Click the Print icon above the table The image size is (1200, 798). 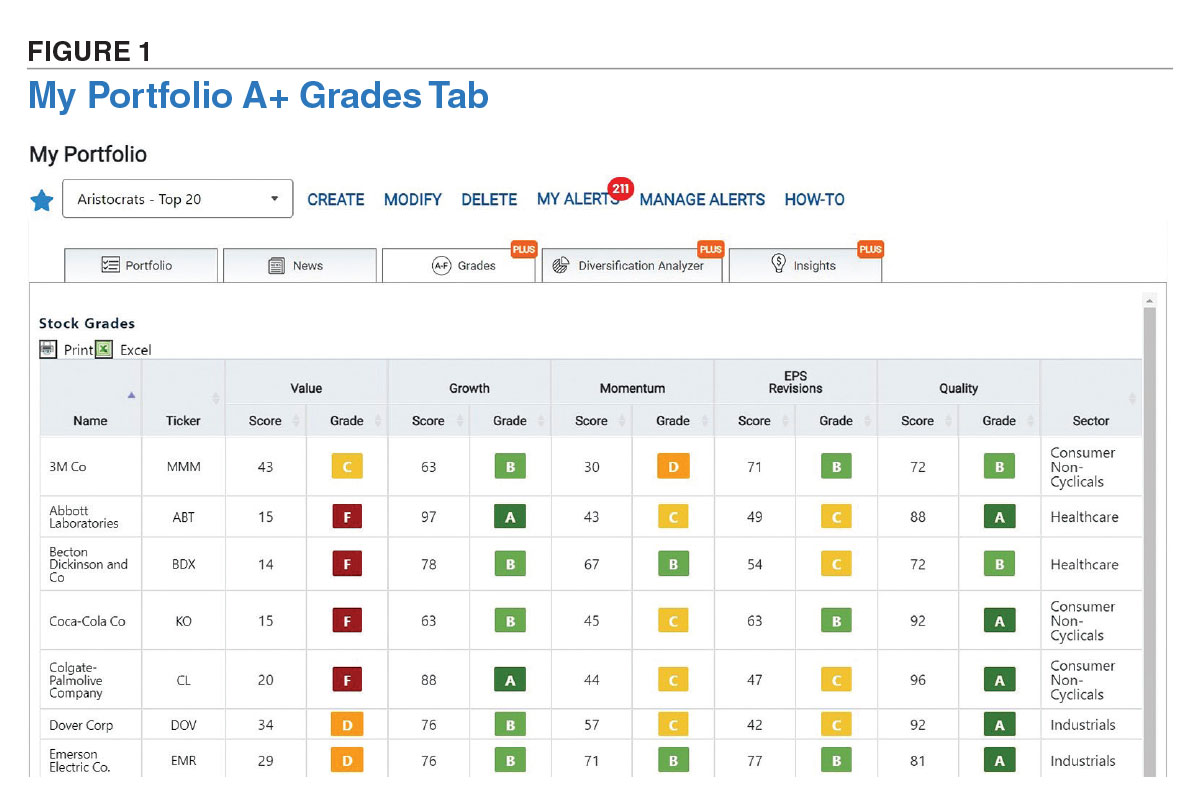click(x=48, y=349)
